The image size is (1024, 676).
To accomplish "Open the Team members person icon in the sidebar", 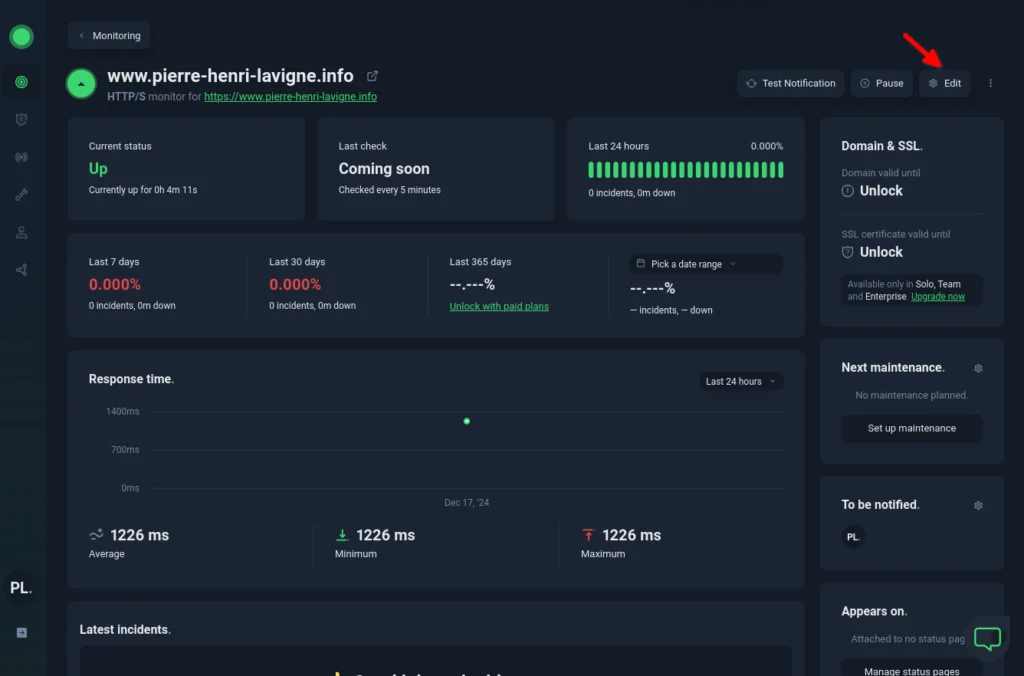I will pyautogui.click(x=21, y=232).
